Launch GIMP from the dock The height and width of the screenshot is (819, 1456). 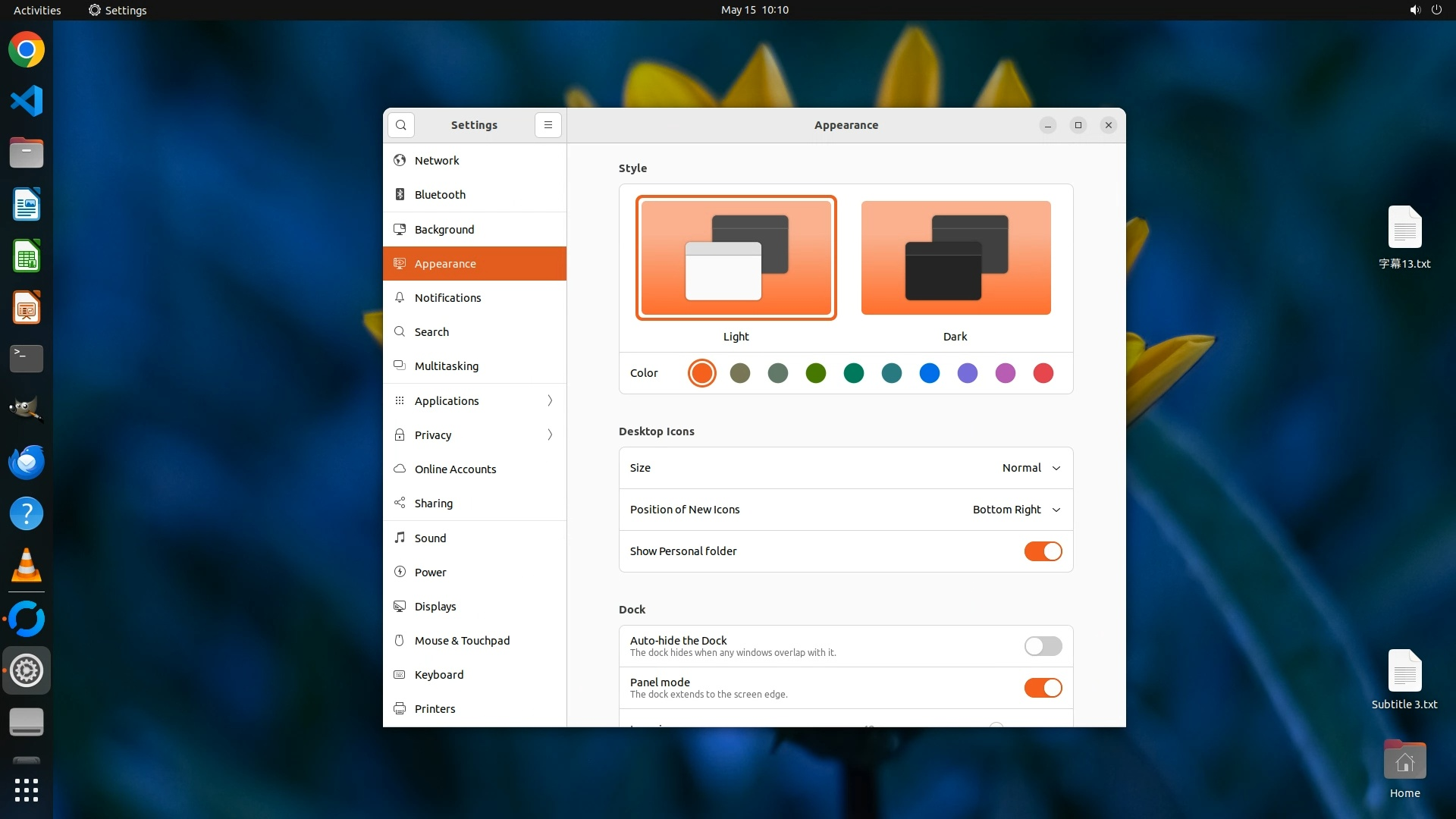pyautogui.click(x=27, y=409)
